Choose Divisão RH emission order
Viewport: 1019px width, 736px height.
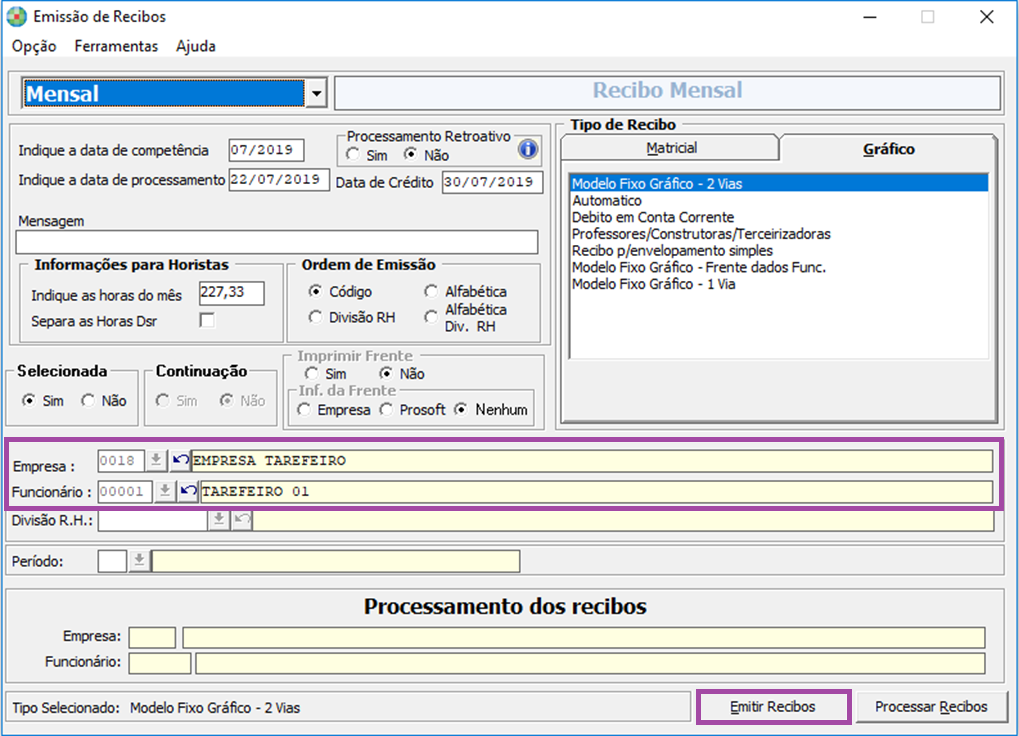[315, 317]
